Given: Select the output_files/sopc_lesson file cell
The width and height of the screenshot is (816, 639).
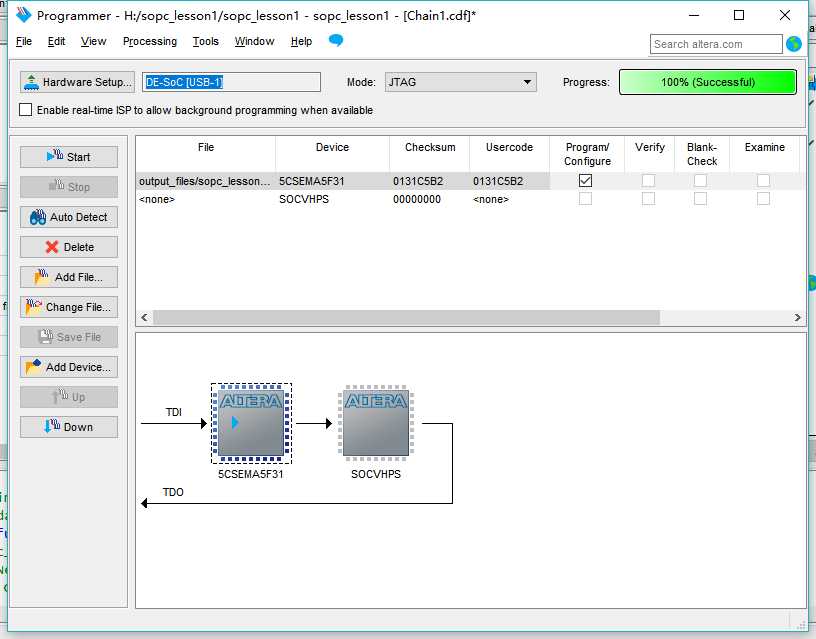Looking at the screenshot, I should tap(205, 181).
